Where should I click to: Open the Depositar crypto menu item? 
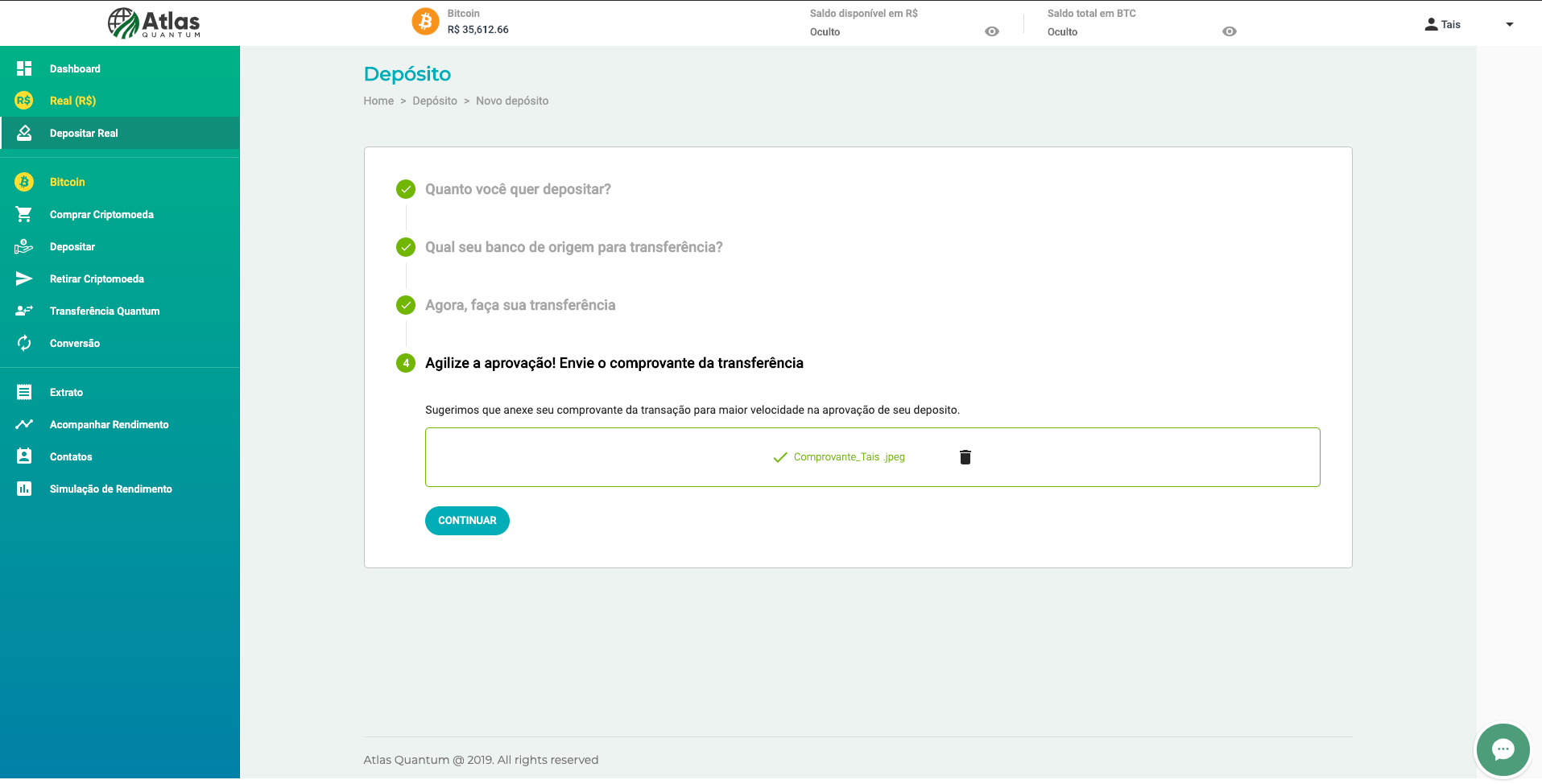coord(72,246)
